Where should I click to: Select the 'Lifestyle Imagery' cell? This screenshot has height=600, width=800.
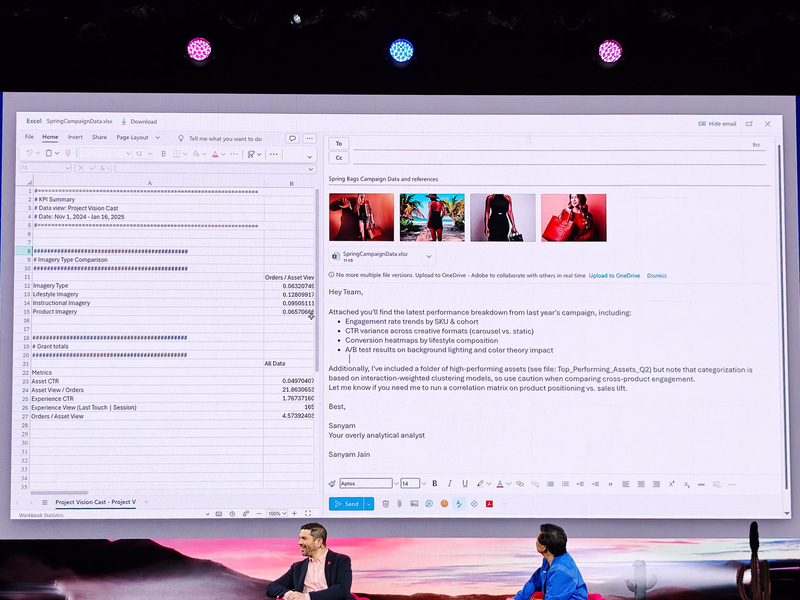148,294
